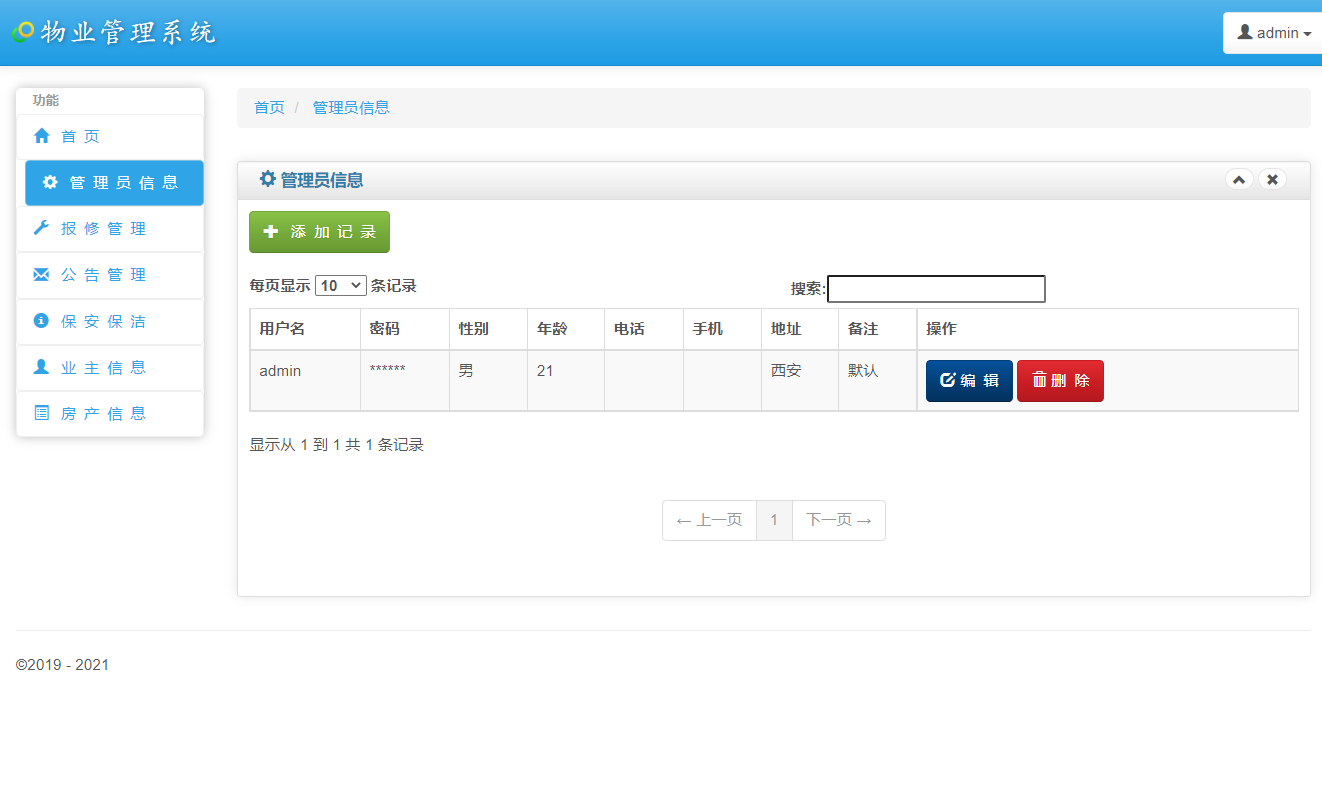Viewport: 1322px width, 788px height.
Task: Collapse the 管理员信息 panel with the chevron
Action: pos(1239,179)
